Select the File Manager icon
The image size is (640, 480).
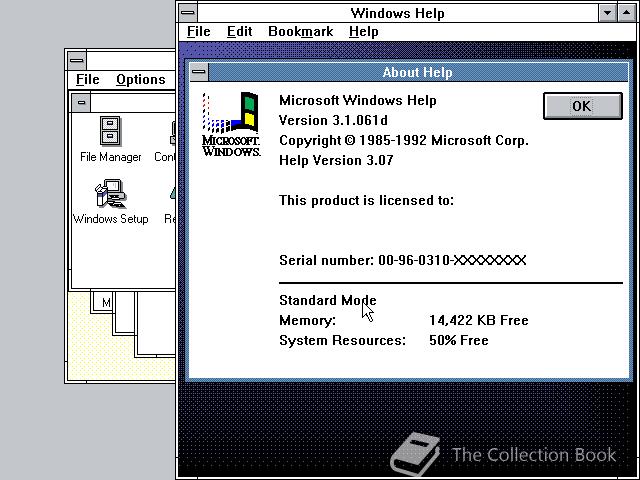click(110, 140)
